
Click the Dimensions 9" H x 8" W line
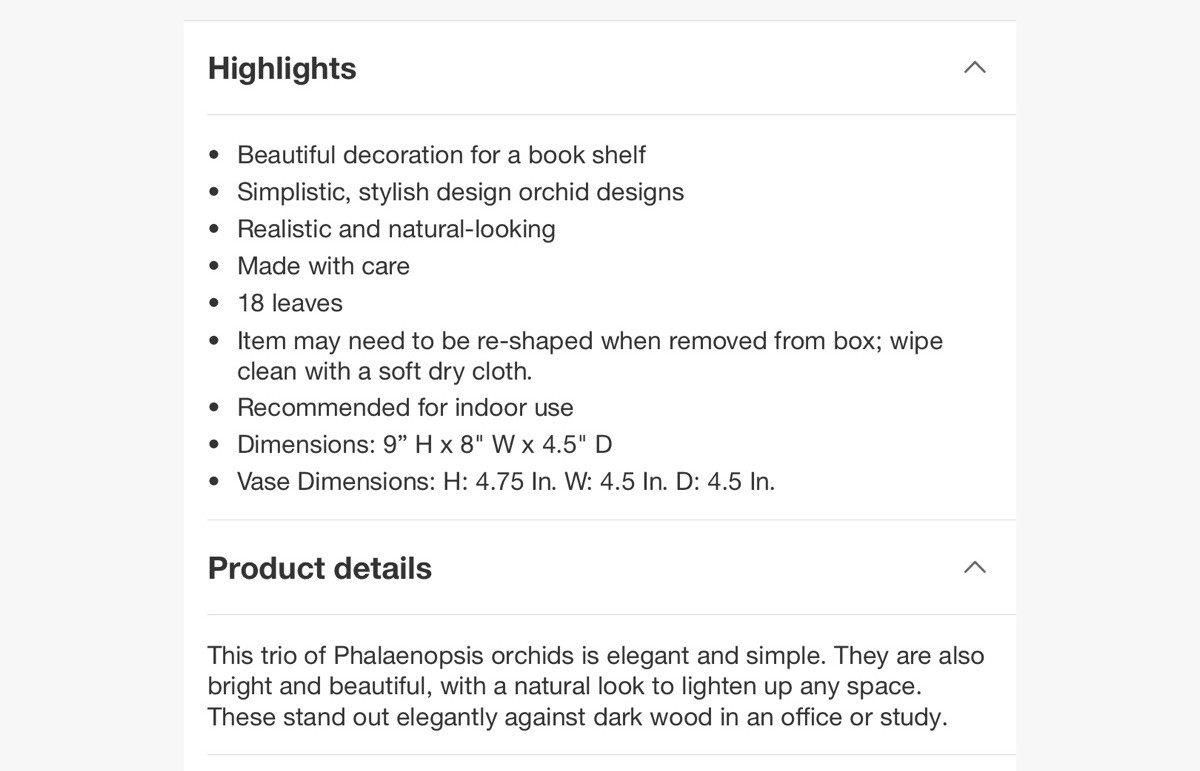coord(424,444)
